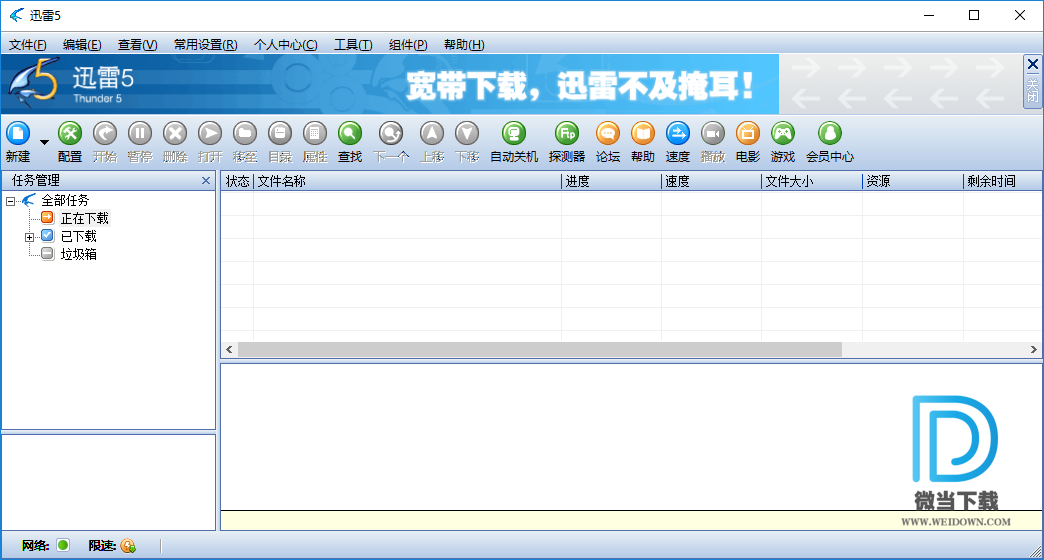Toggle 自动关机 auto shutdown icon
Image resolution: width=1044 pixels, height=560 pixels.
click(x=514, y=134)
